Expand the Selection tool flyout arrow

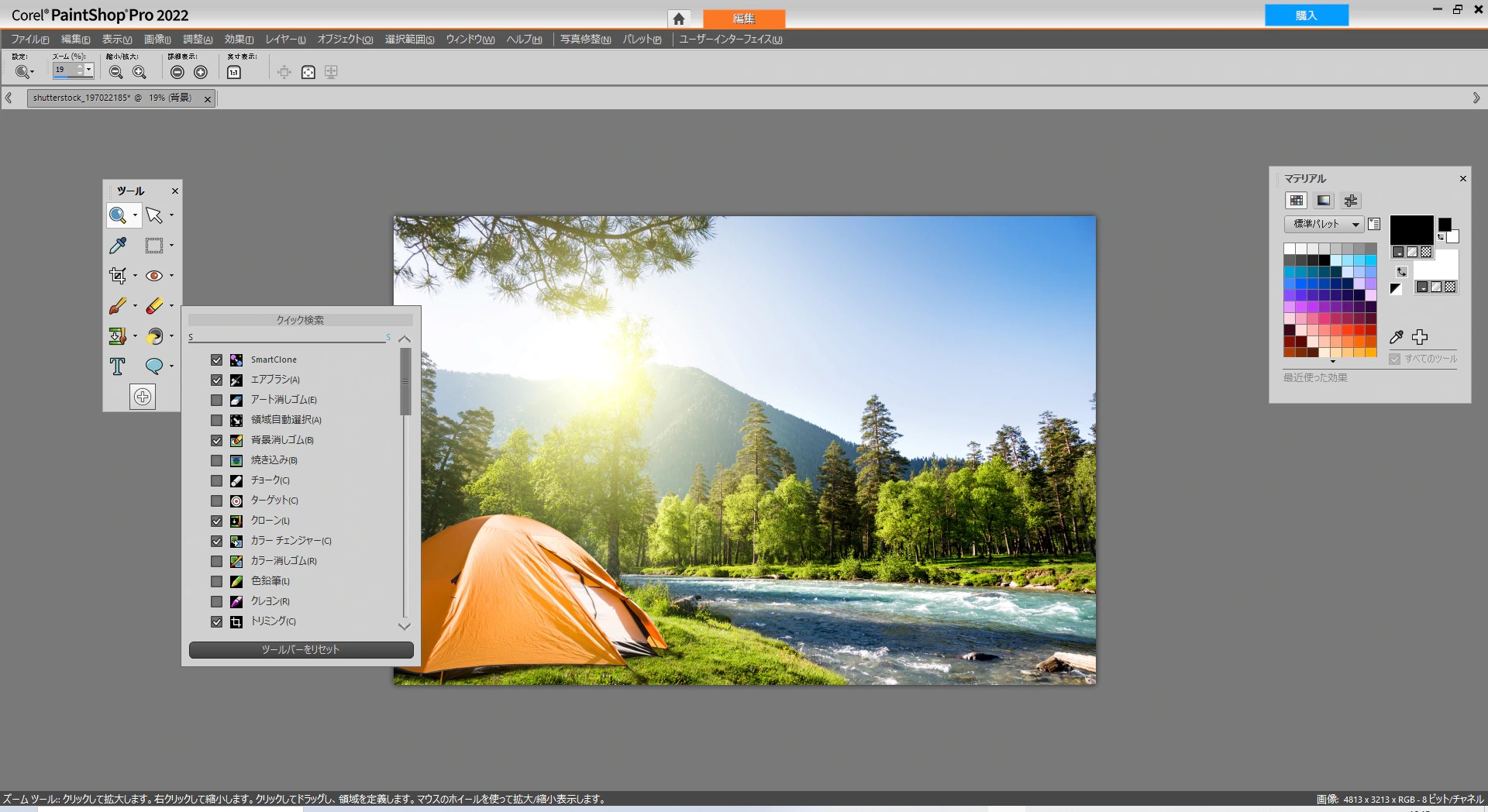coord(171,246)
